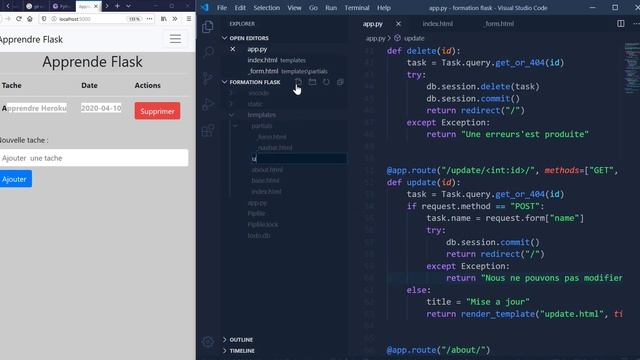The image size is (640, 360).
Task: Click the zoom level badge in address bar
Action: click(x=134, y=19)
